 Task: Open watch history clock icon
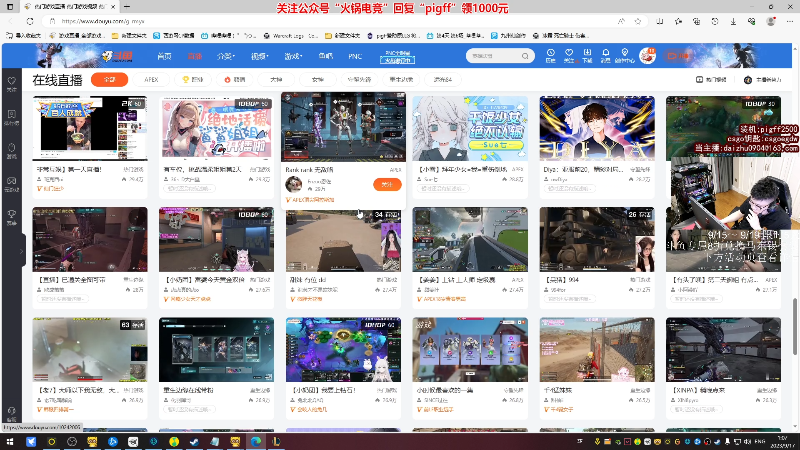(551, 55)
